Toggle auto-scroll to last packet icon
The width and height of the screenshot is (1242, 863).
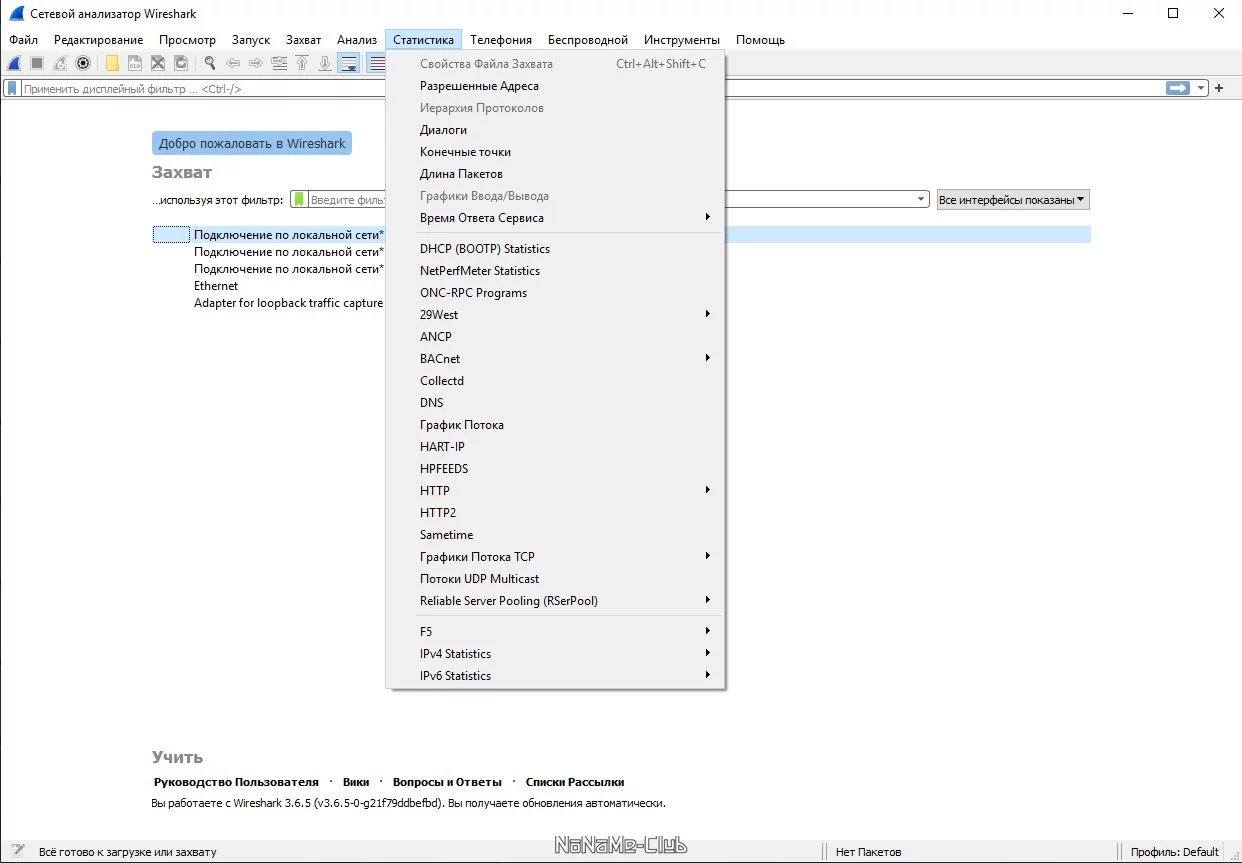[348, 63]
